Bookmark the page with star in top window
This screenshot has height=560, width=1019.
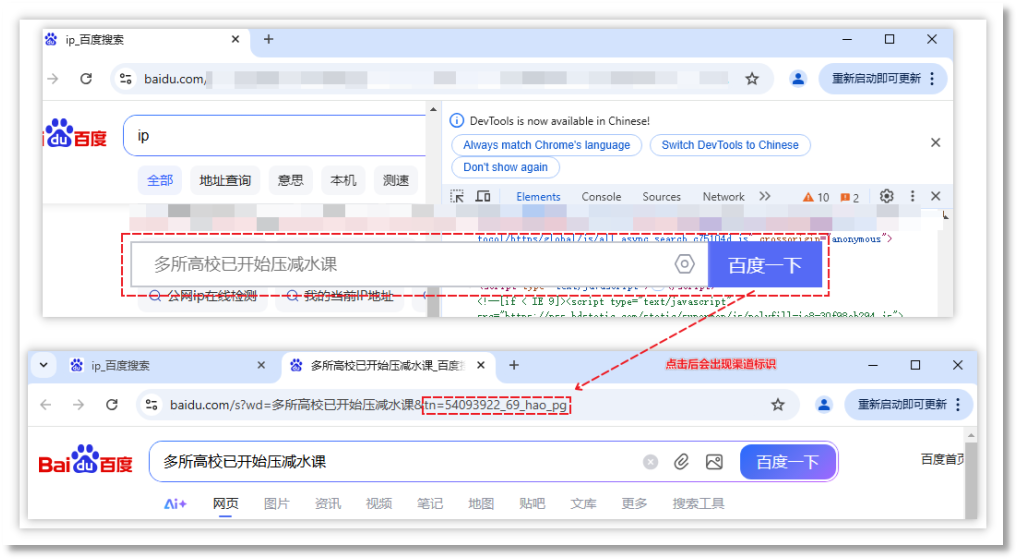pos(752,79)
